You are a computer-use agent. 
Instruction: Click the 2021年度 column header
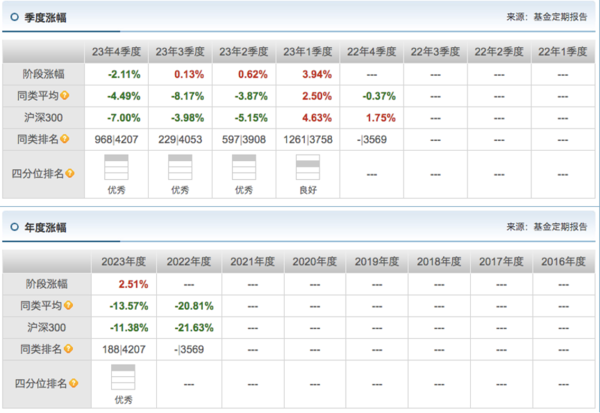(x=253, y=261)
